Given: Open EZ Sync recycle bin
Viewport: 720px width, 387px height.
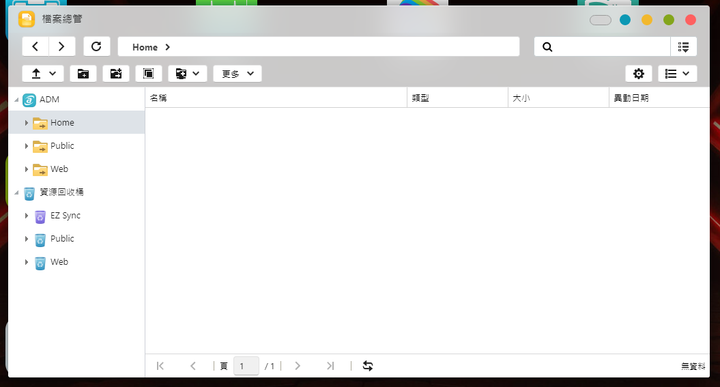Looking at the screenshot, I should coord(65,215).
